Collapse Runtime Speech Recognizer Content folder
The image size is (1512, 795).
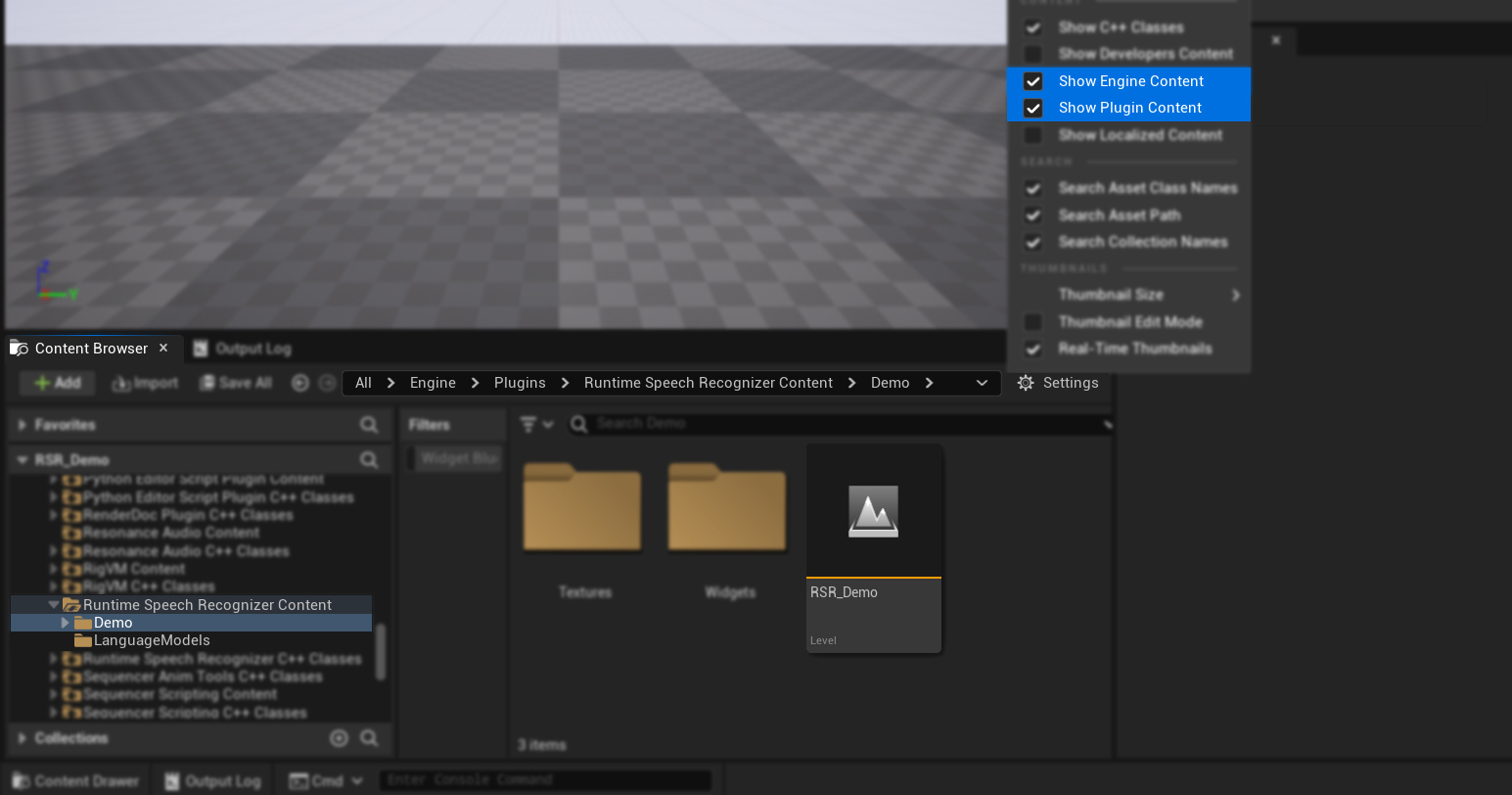[x=54, y=605]
